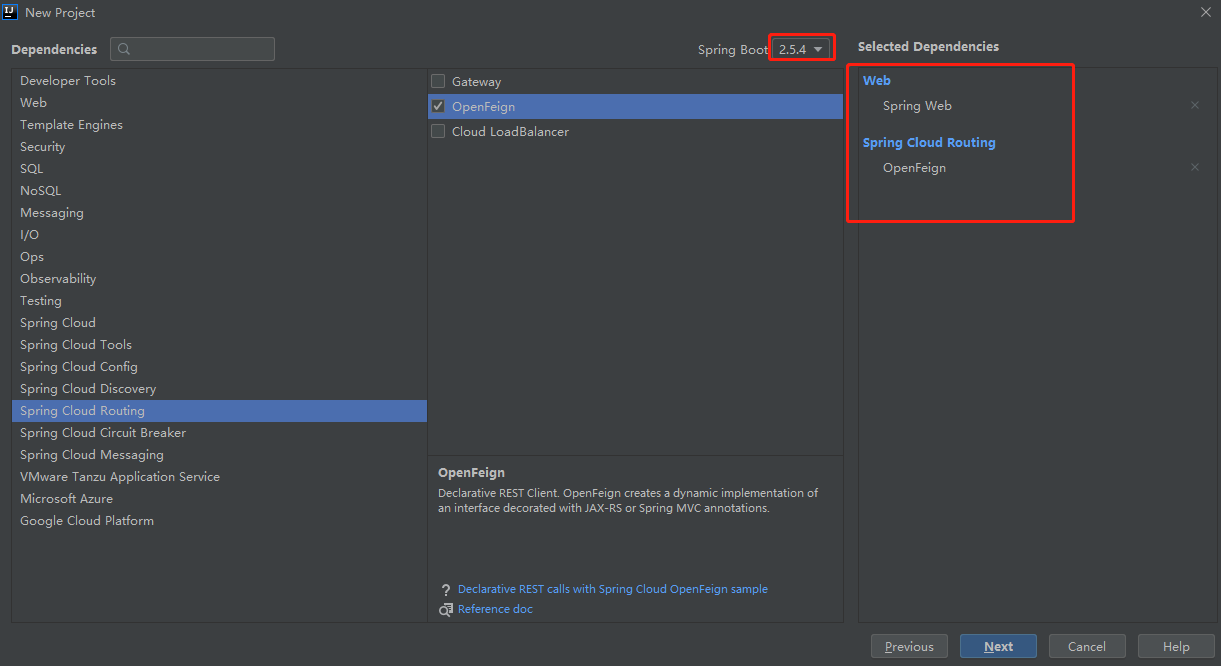Select Microsoft Azure category
The height and width of the screenshot is (666, 1221).
coord(219,499)
